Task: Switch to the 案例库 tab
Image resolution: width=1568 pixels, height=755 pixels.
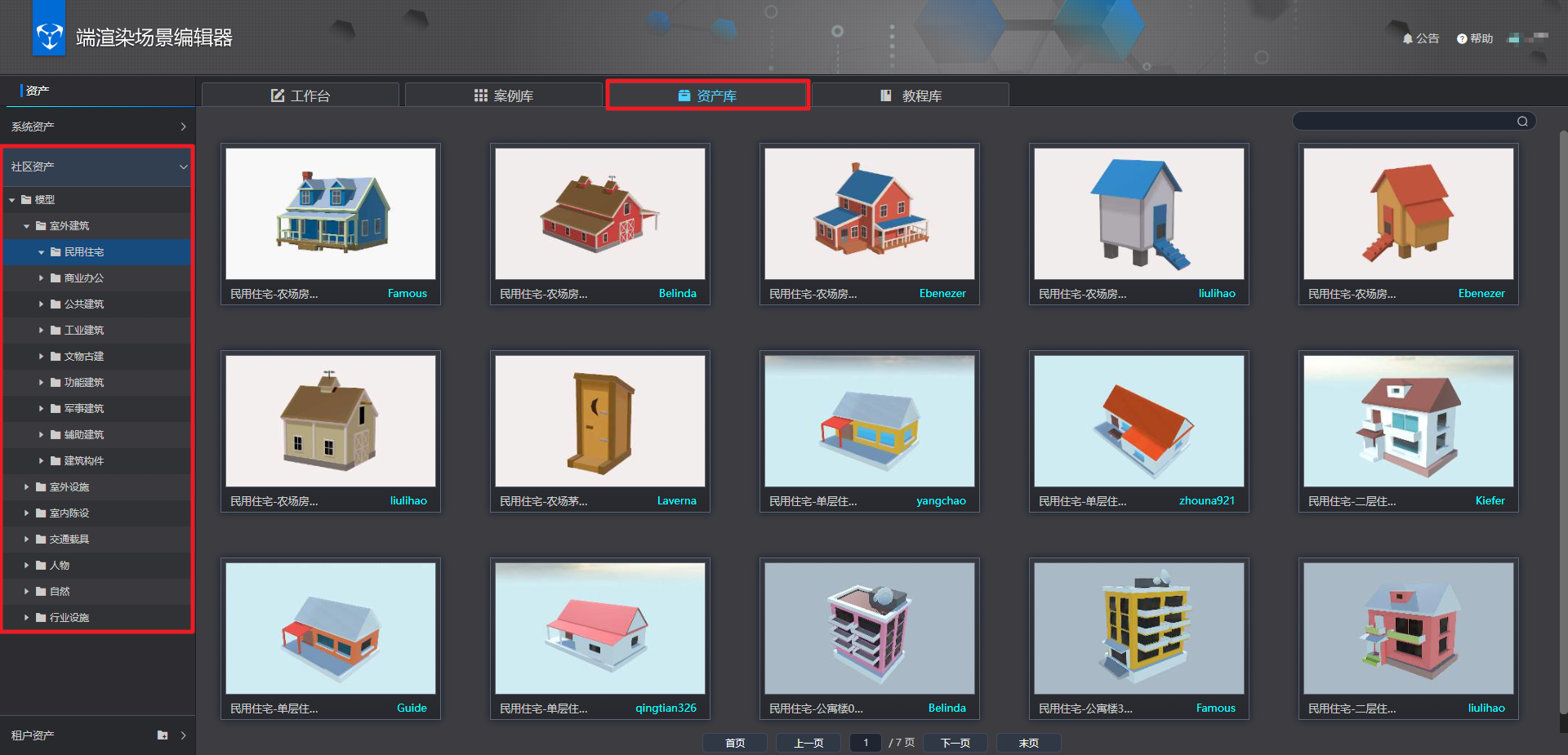Action: (504, 95)
